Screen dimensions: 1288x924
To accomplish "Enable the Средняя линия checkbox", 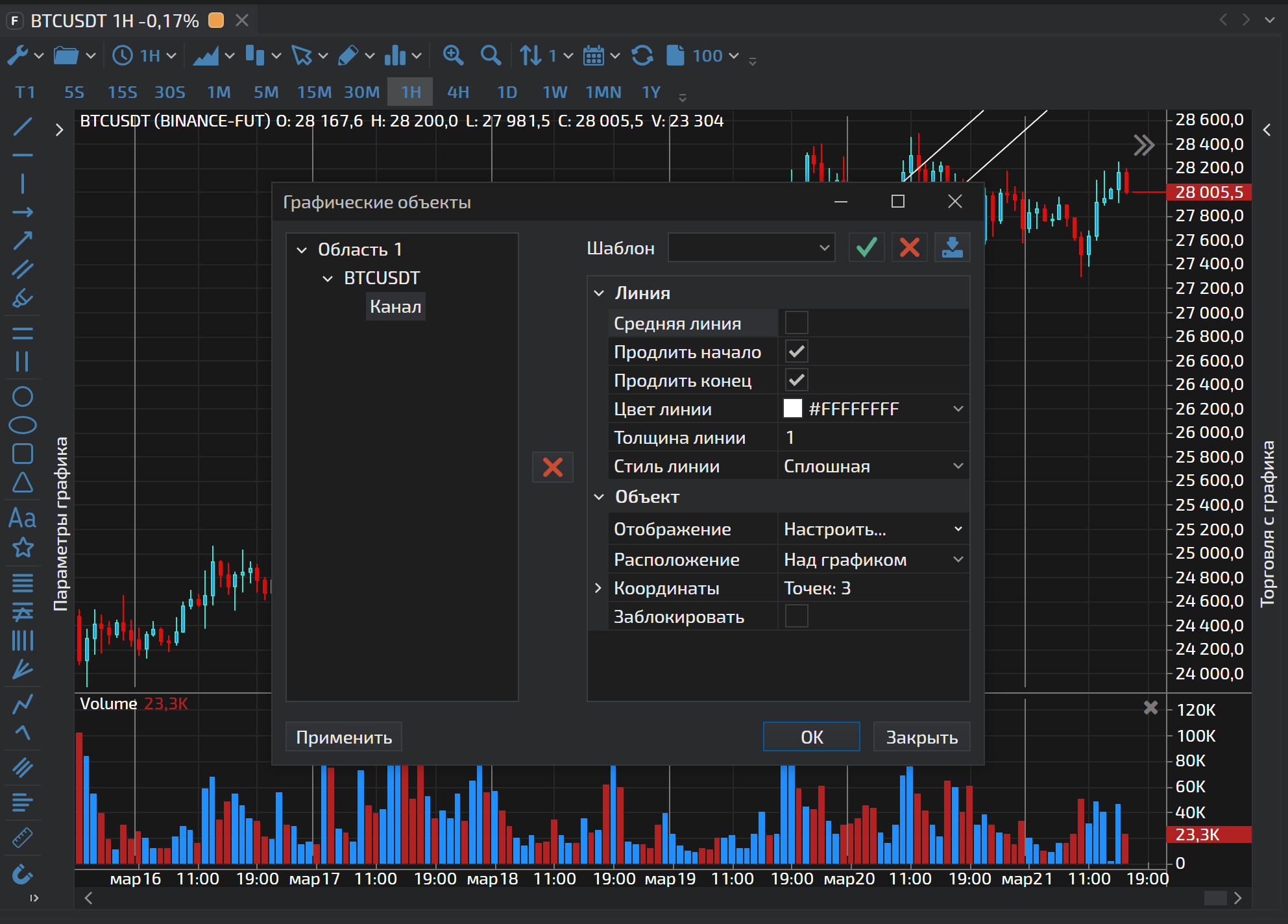I will point(796,322).
